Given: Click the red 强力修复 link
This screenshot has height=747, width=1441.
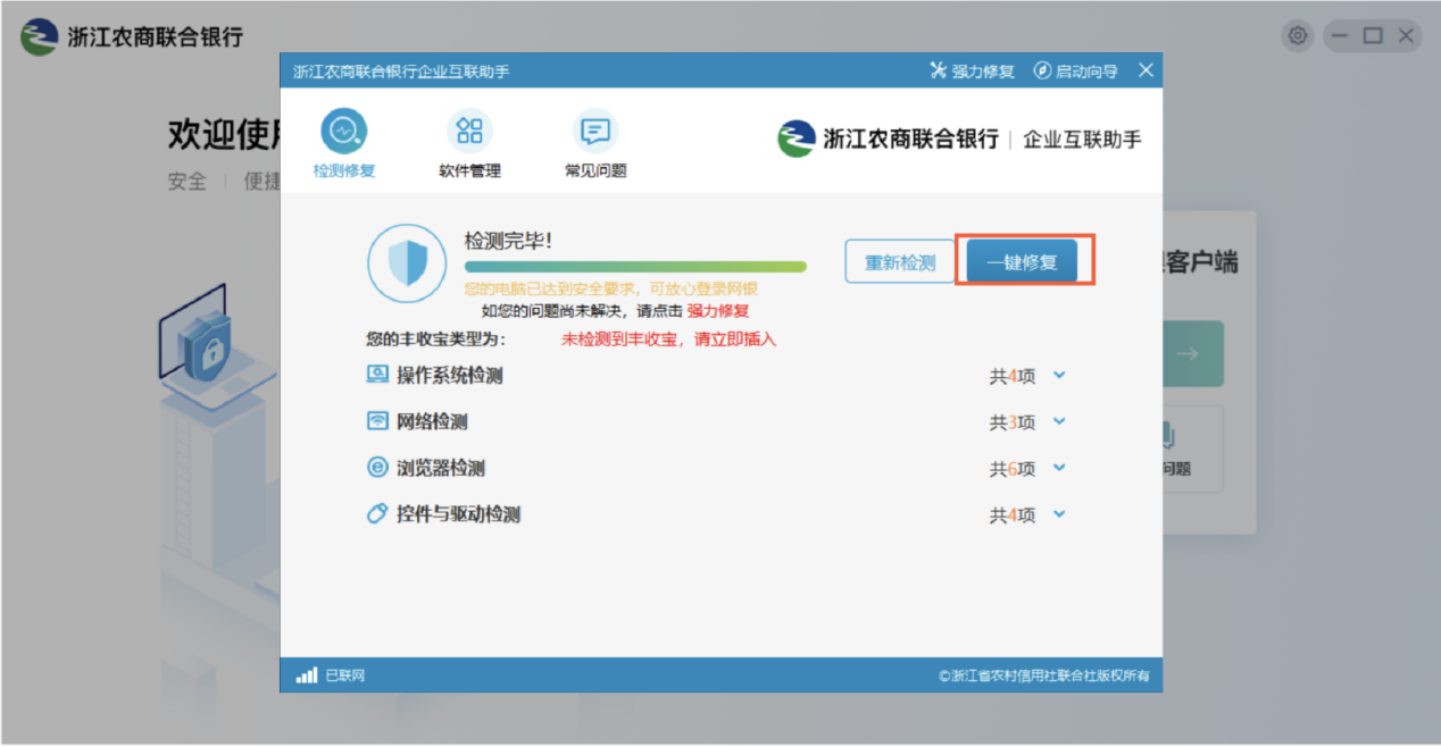Looking at the screenshot, I should point(718,311).
